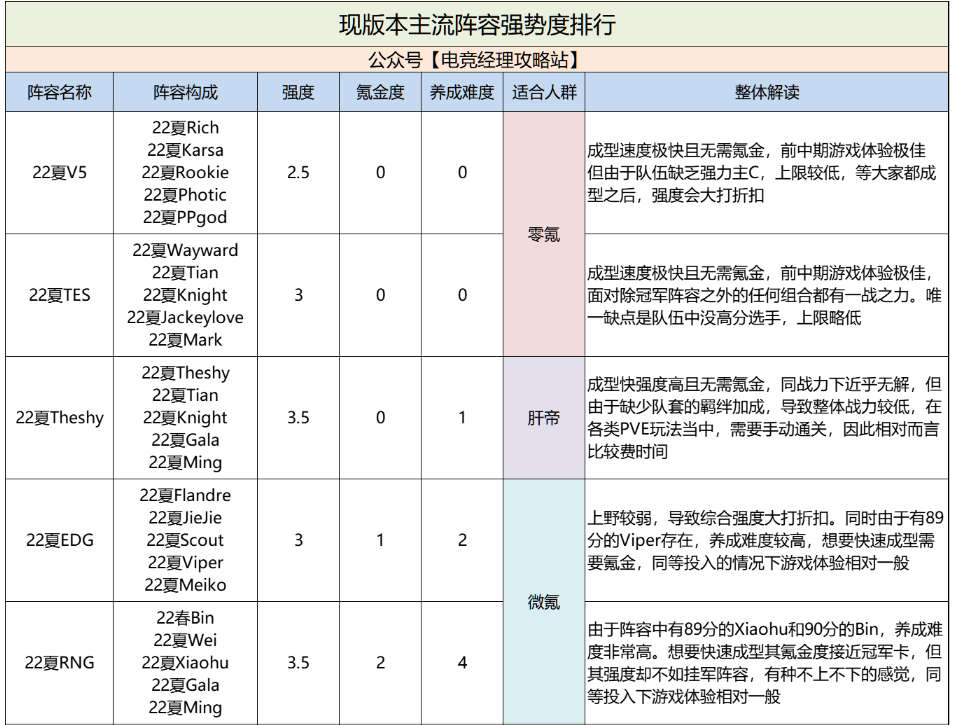Select player 22夏Xiaohu
This screenshot has width=955, height=725.
(185, 662)
